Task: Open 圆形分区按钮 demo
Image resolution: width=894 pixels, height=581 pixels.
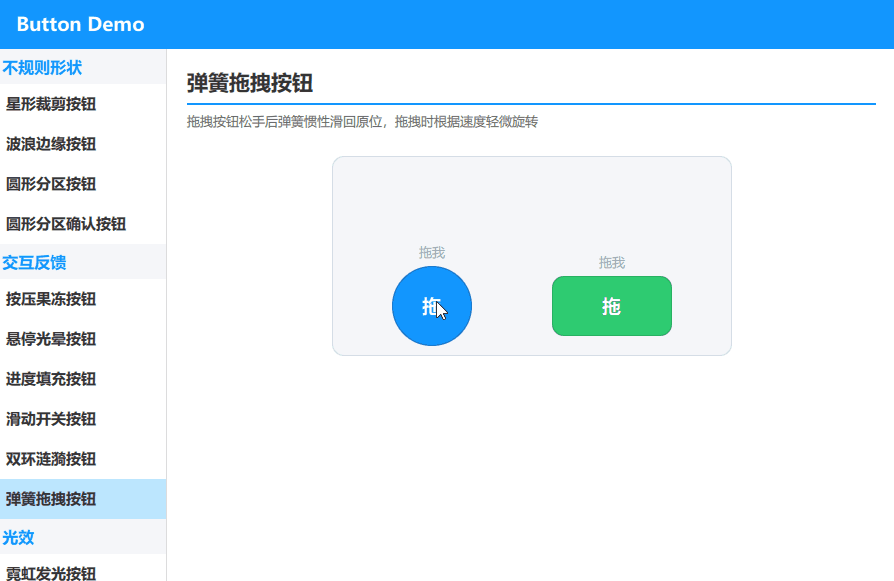Action: tap(83, 184)
